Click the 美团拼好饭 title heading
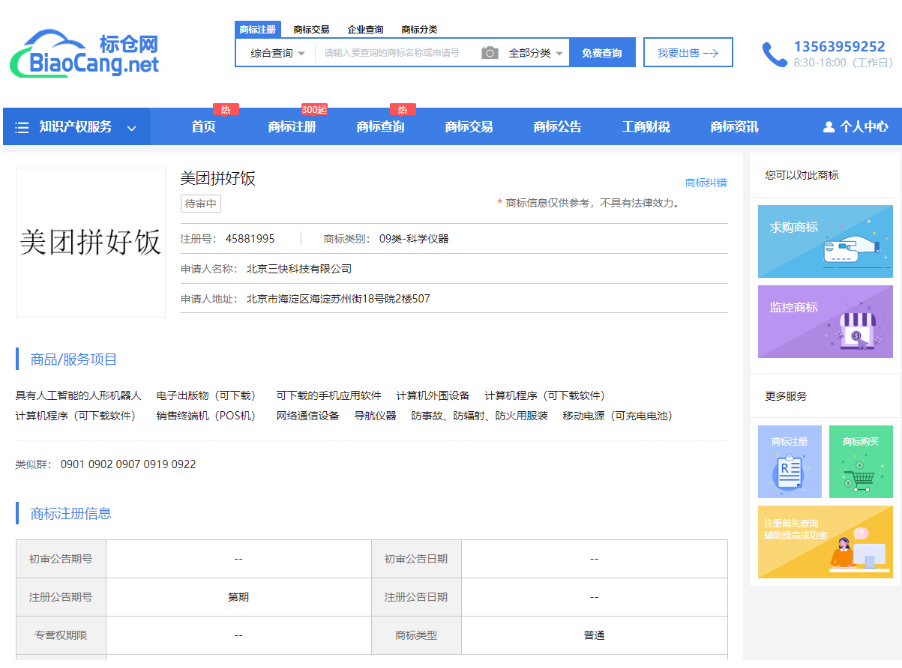This screenshot has width=902, height=668. (218, 178)
